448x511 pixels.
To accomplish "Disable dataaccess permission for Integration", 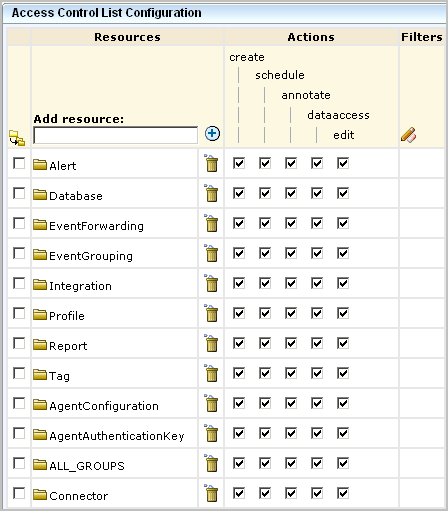I will tap(317, 283).
